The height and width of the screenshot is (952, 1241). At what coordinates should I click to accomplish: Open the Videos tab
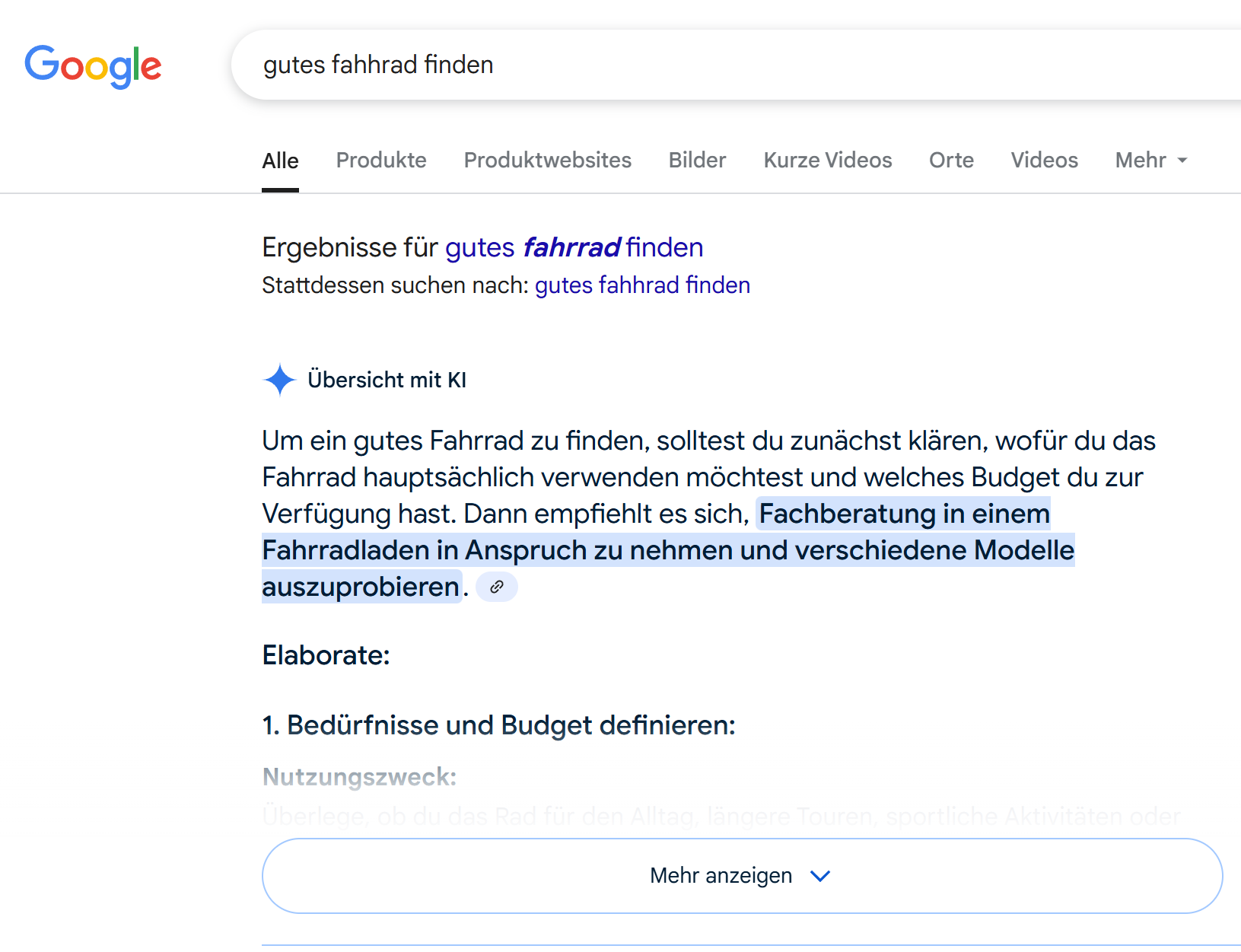(1045, 161)
